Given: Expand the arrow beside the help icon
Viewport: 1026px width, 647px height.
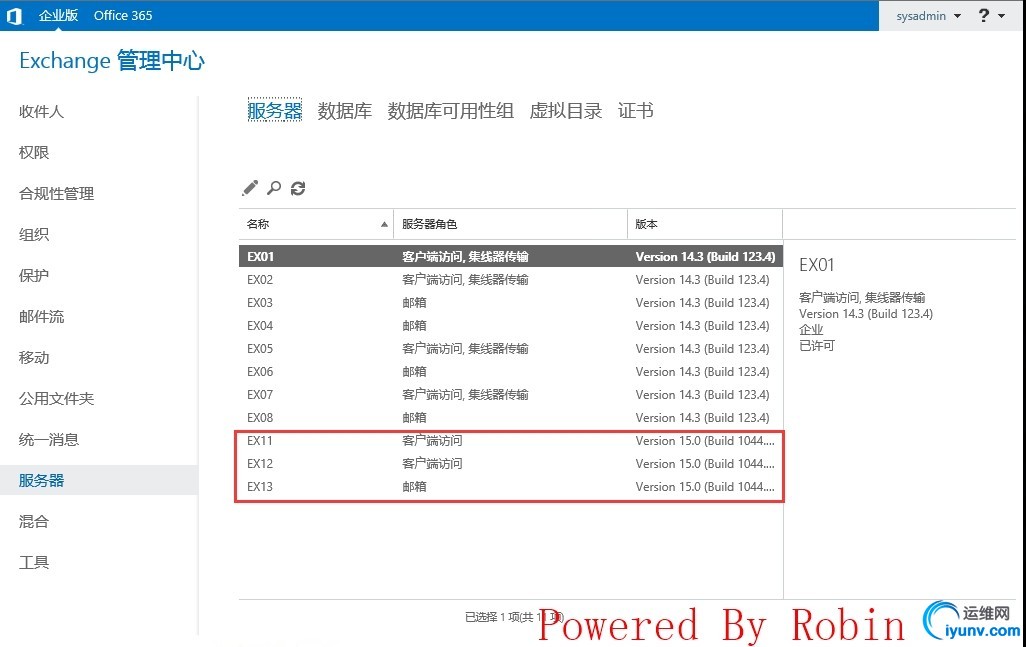Looking at the screenshot, I should click(x=1002, y=16).
